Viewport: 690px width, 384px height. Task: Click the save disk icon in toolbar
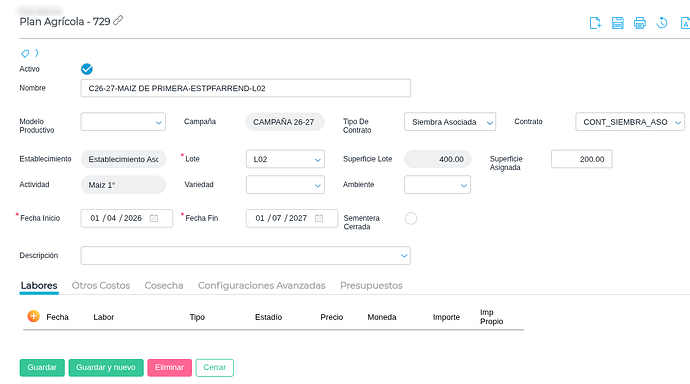coord(617,23)
